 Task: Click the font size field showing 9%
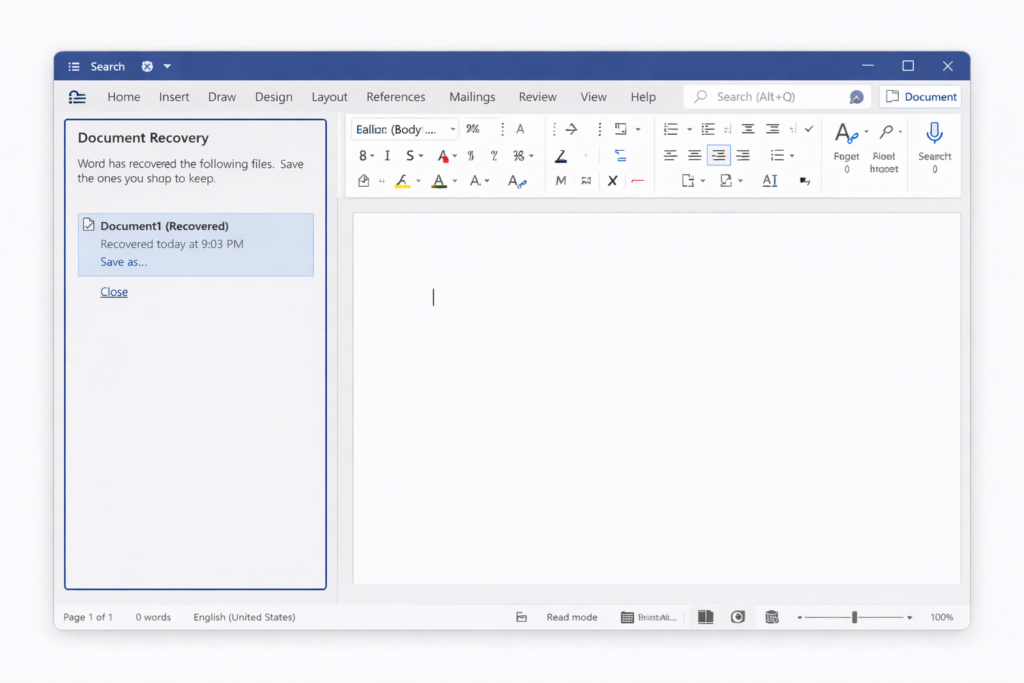(473, 129)
